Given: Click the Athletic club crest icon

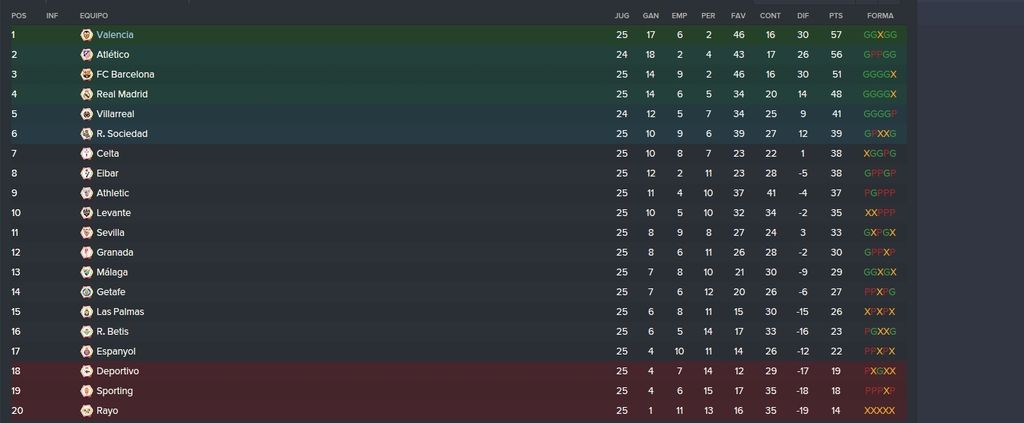Looking at the screenshot, I should coord(86,193).
